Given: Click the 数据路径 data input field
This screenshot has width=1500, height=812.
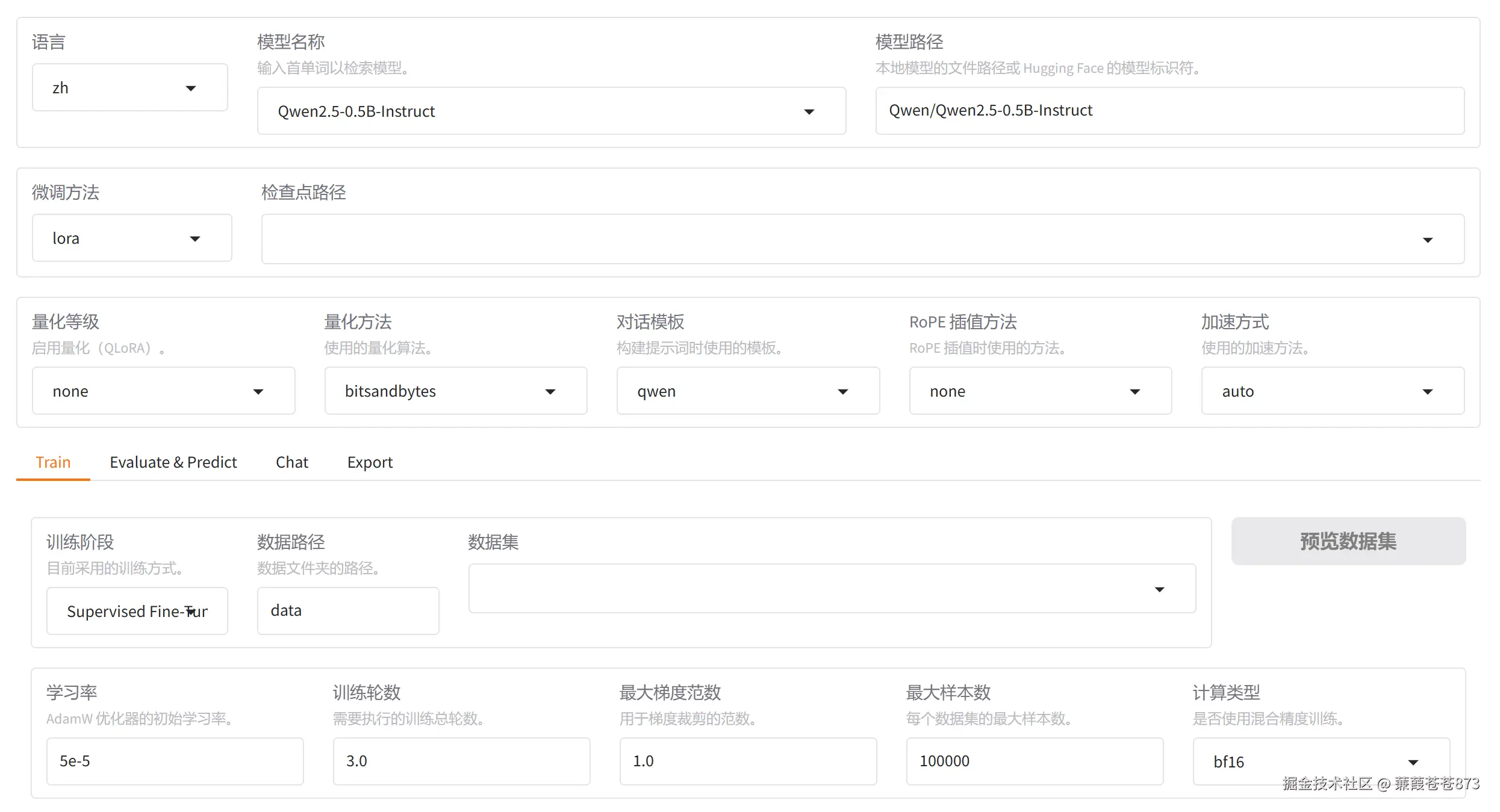Looking at the screenshot, I should tap(347, 611).
